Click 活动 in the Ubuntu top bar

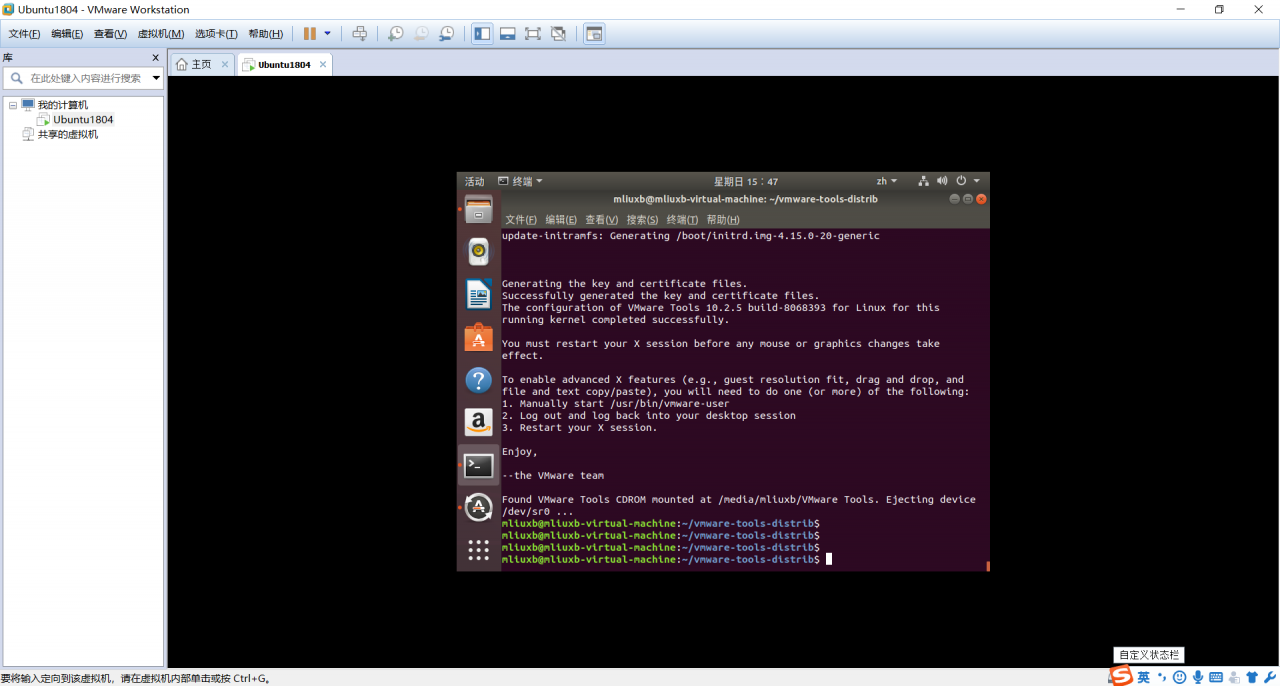coord(474,181)
